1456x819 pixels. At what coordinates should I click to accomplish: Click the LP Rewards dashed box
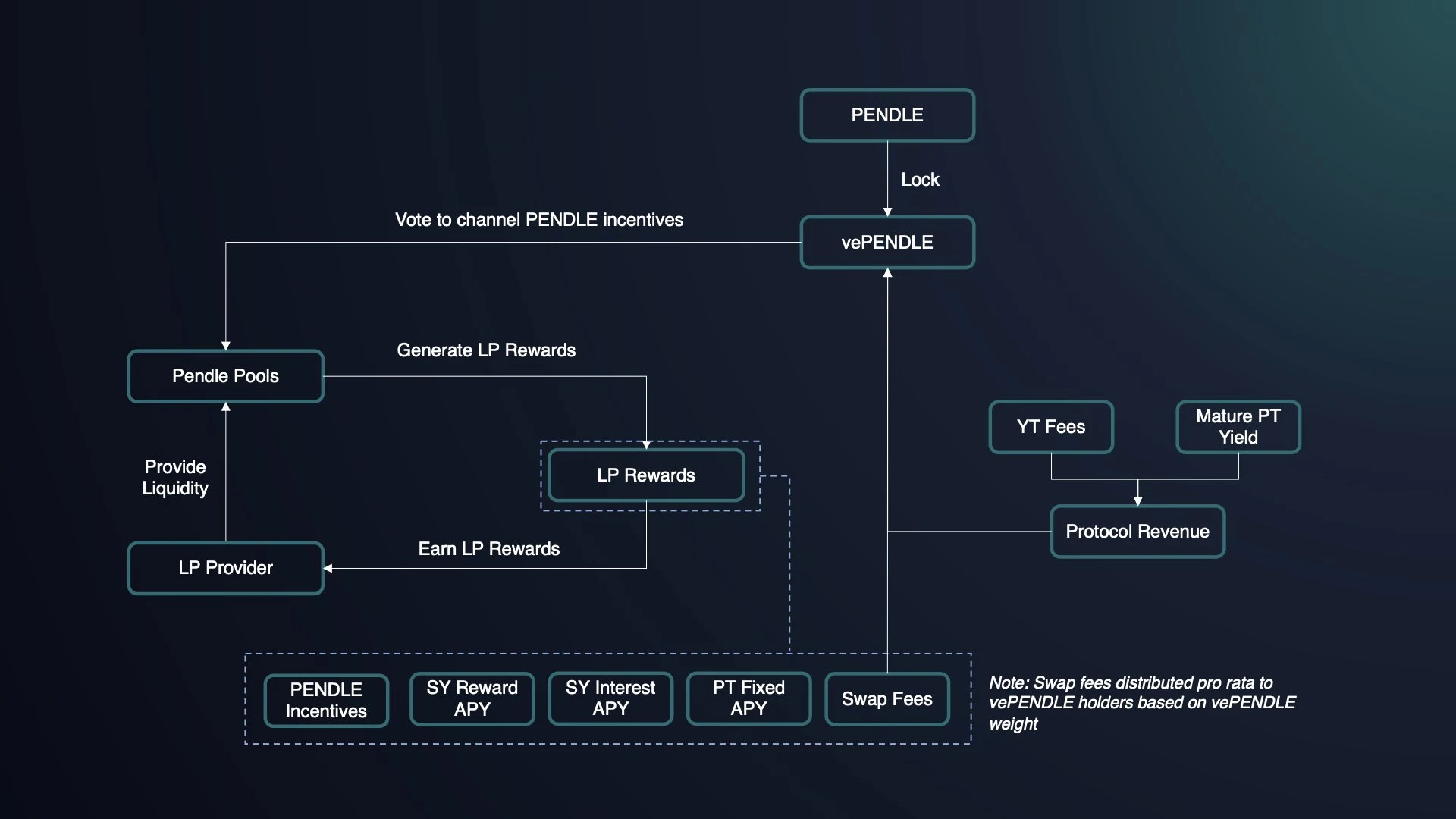tap(650, 475)
